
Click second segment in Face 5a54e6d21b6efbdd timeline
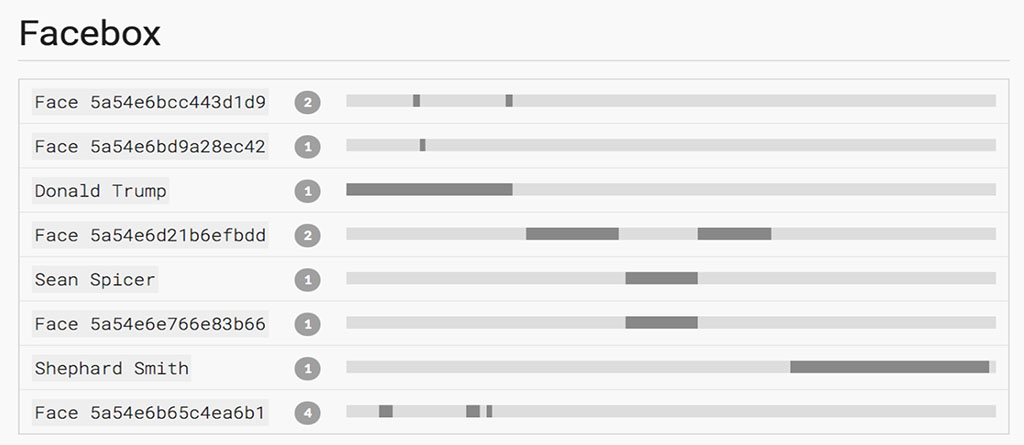[734, 234]
